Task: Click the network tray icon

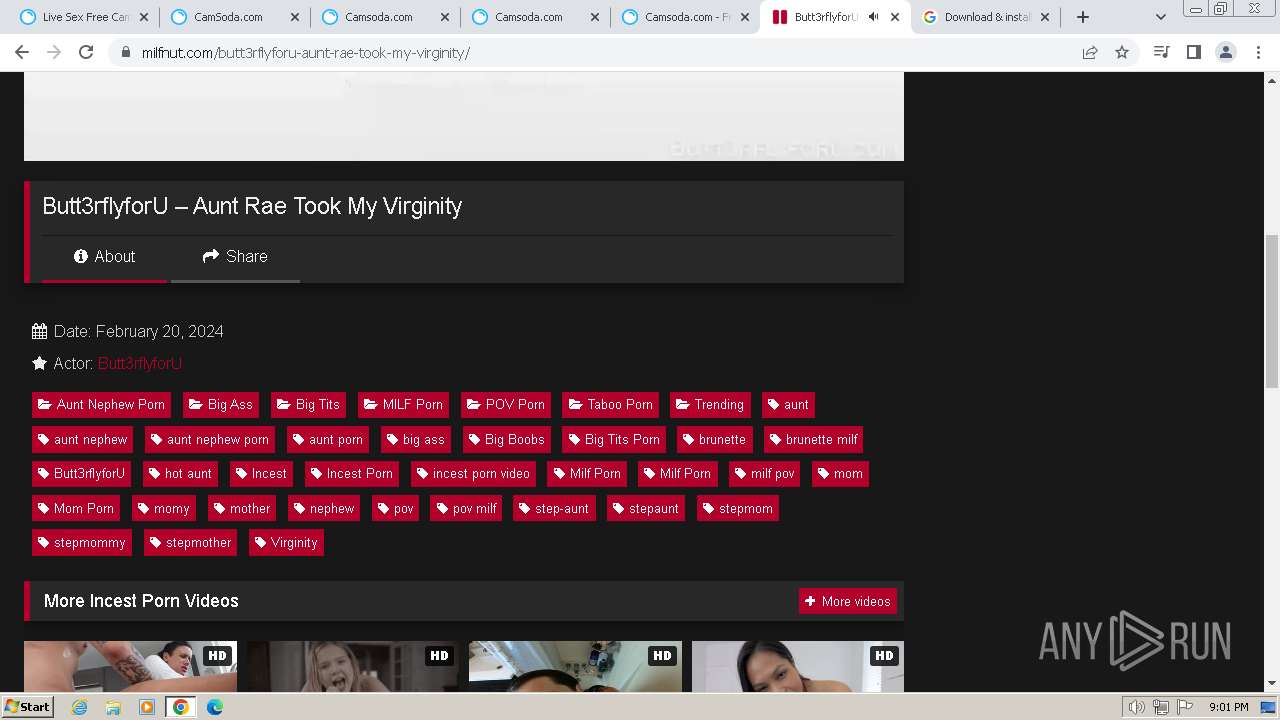Action: [x=1161, y=707]
